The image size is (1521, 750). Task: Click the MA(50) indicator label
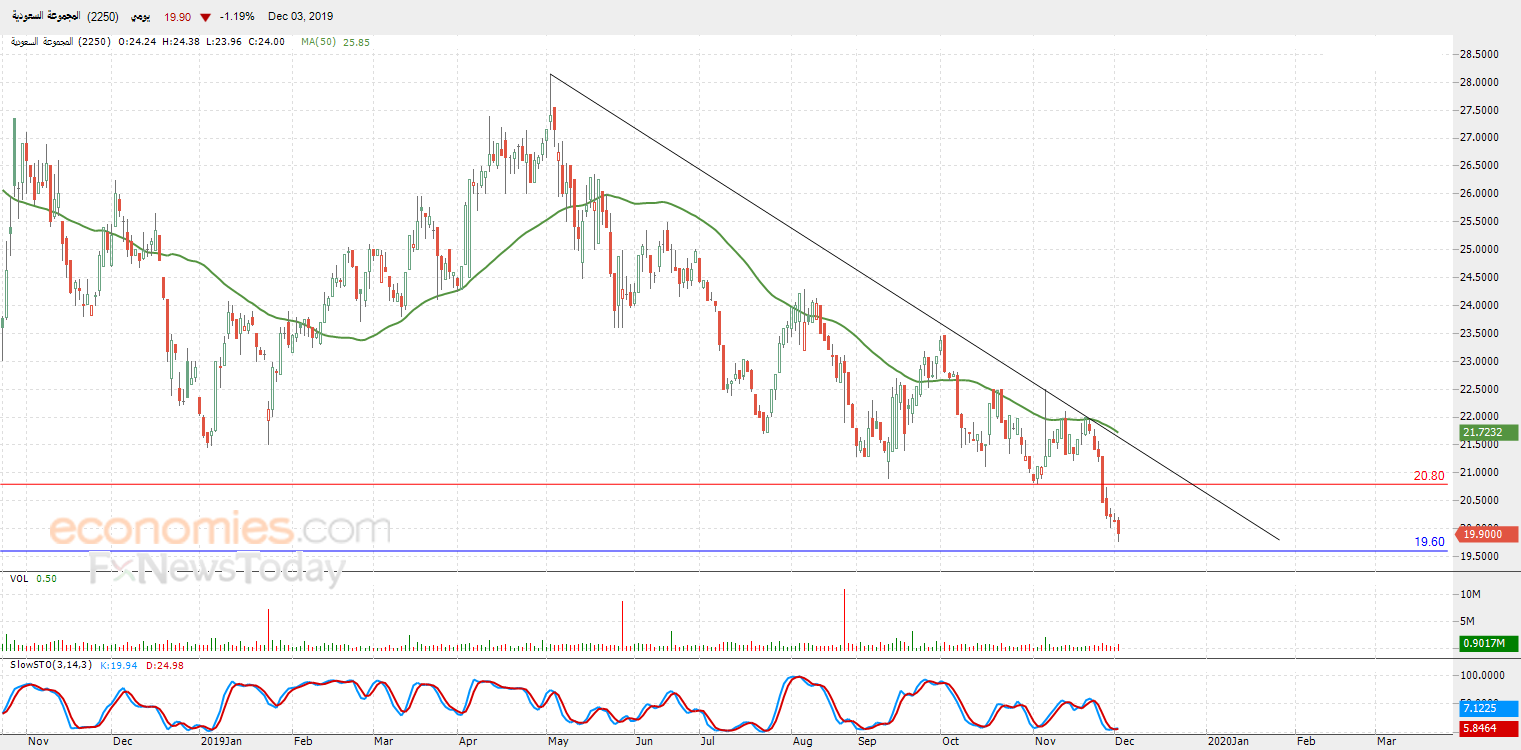(x=319, y=42)
